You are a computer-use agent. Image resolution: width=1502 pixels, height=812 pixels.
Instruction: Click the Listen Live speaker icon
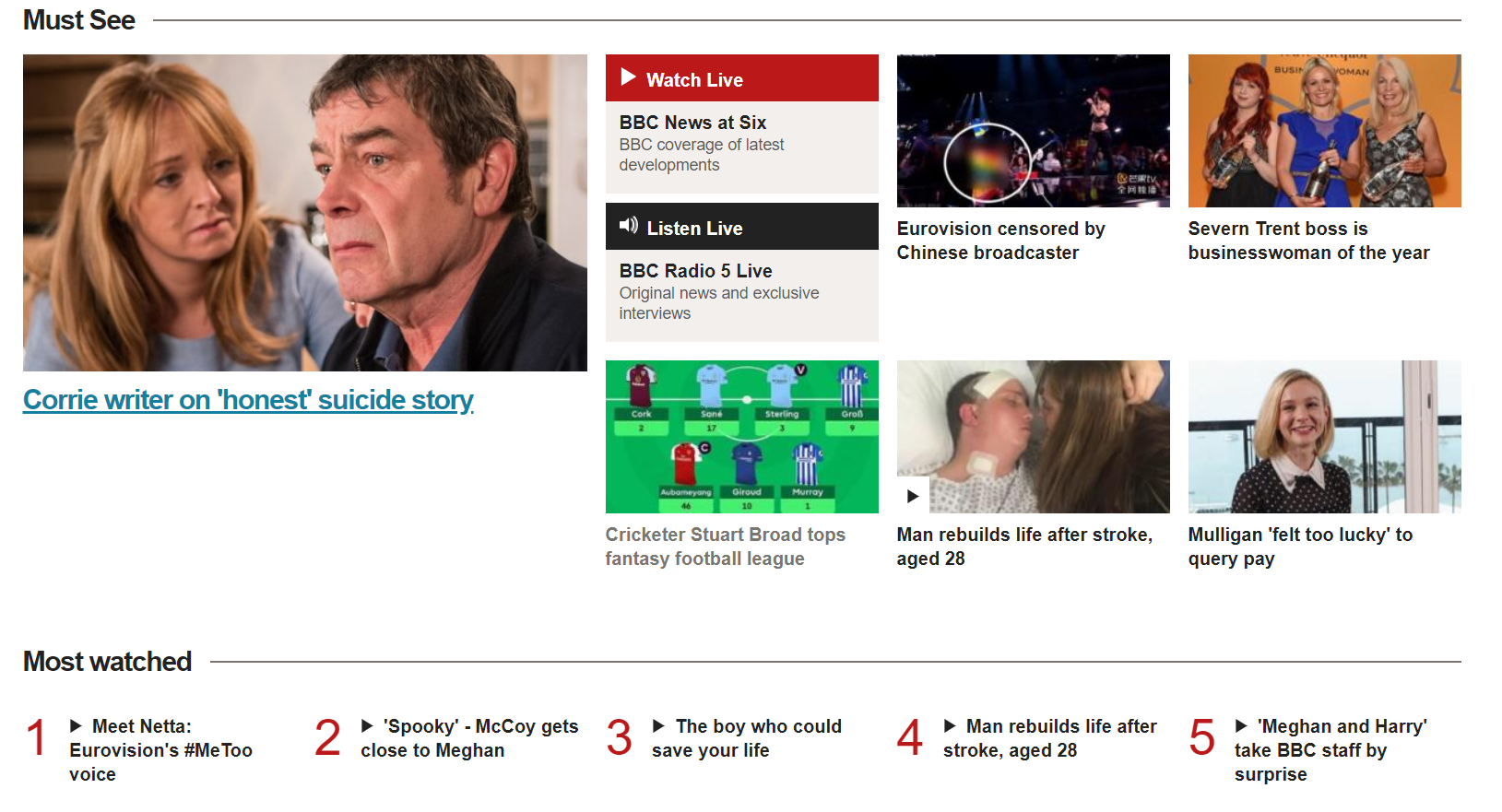point(629,226)
